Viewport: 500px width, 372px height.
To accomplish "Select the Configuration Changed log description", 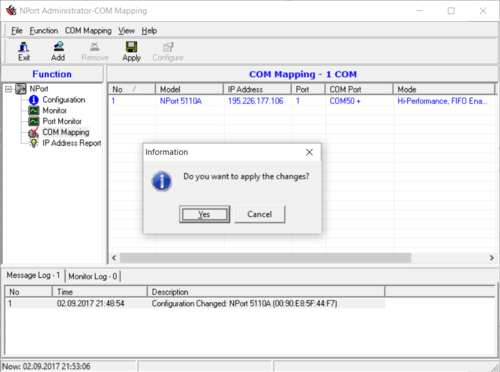I will pyautogui.click(x=244, y=304).
